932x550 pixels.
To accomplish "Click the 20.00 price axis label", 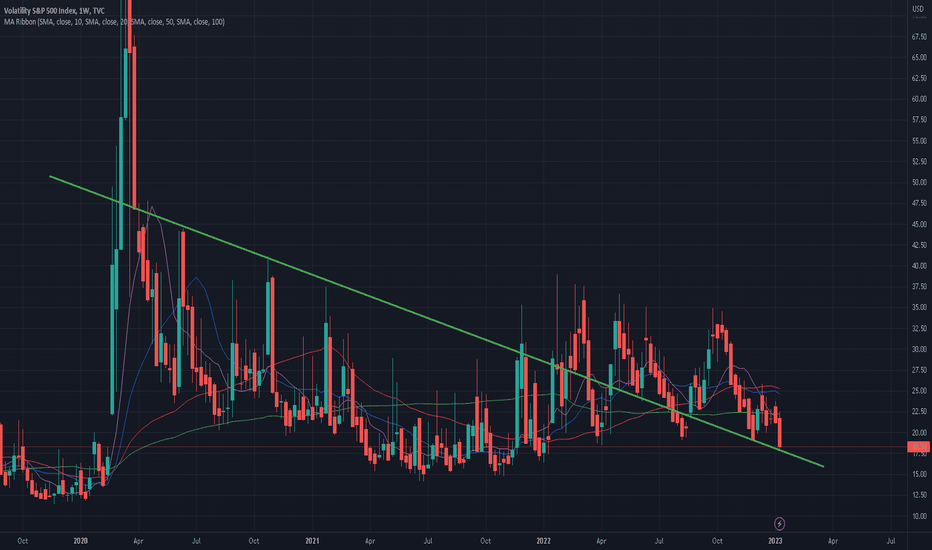I will 919,432.
